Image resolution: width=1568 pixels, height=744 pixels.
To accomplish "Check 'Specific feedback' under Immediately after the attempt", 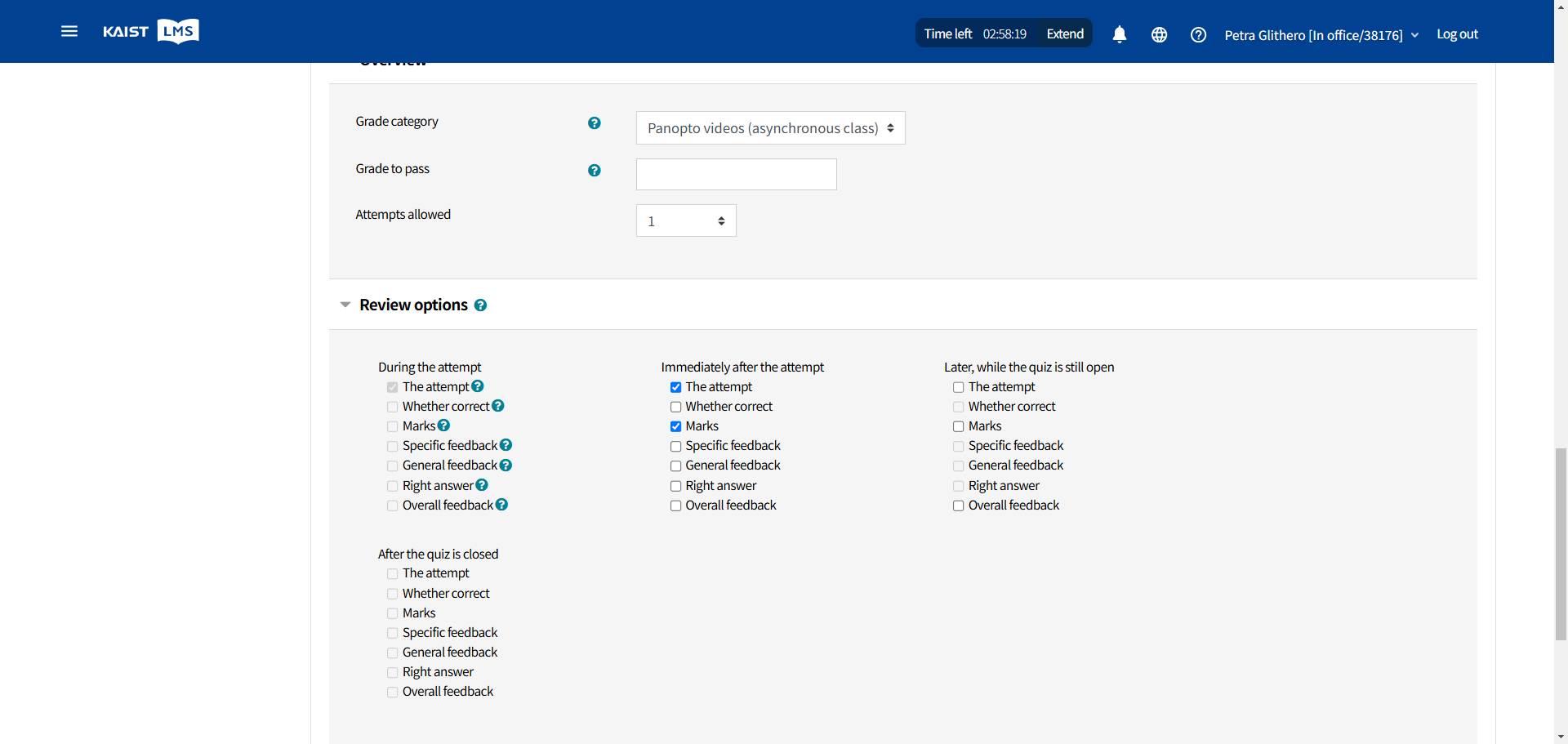I will tap(675, 446).
